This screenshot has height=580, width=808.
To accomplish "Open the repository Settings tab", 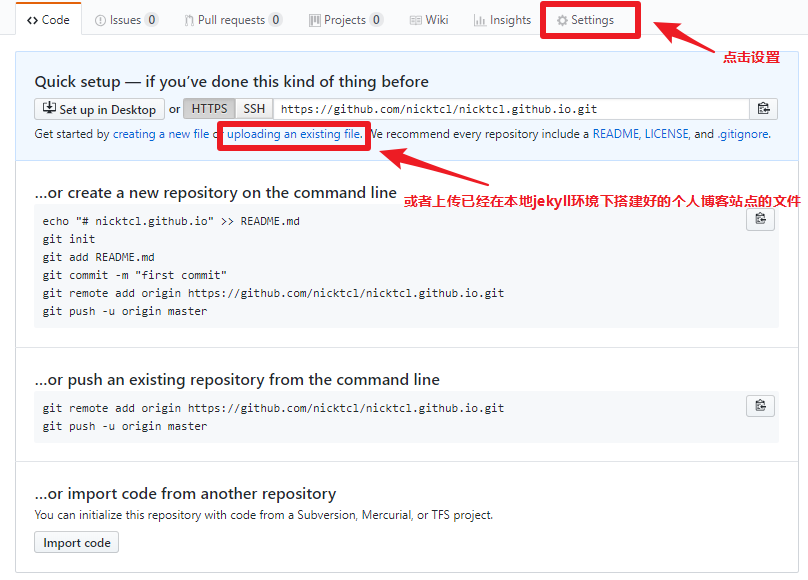I will click(x=585, y=20).
